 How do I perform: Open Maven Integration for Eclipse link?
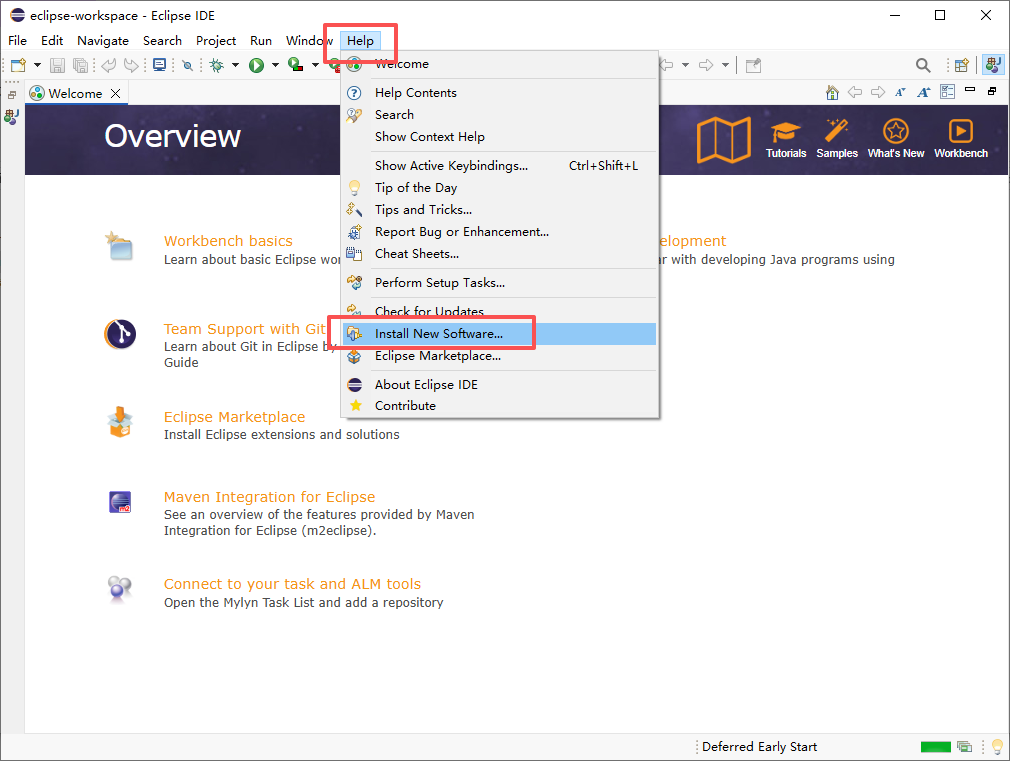coord(269,497)
